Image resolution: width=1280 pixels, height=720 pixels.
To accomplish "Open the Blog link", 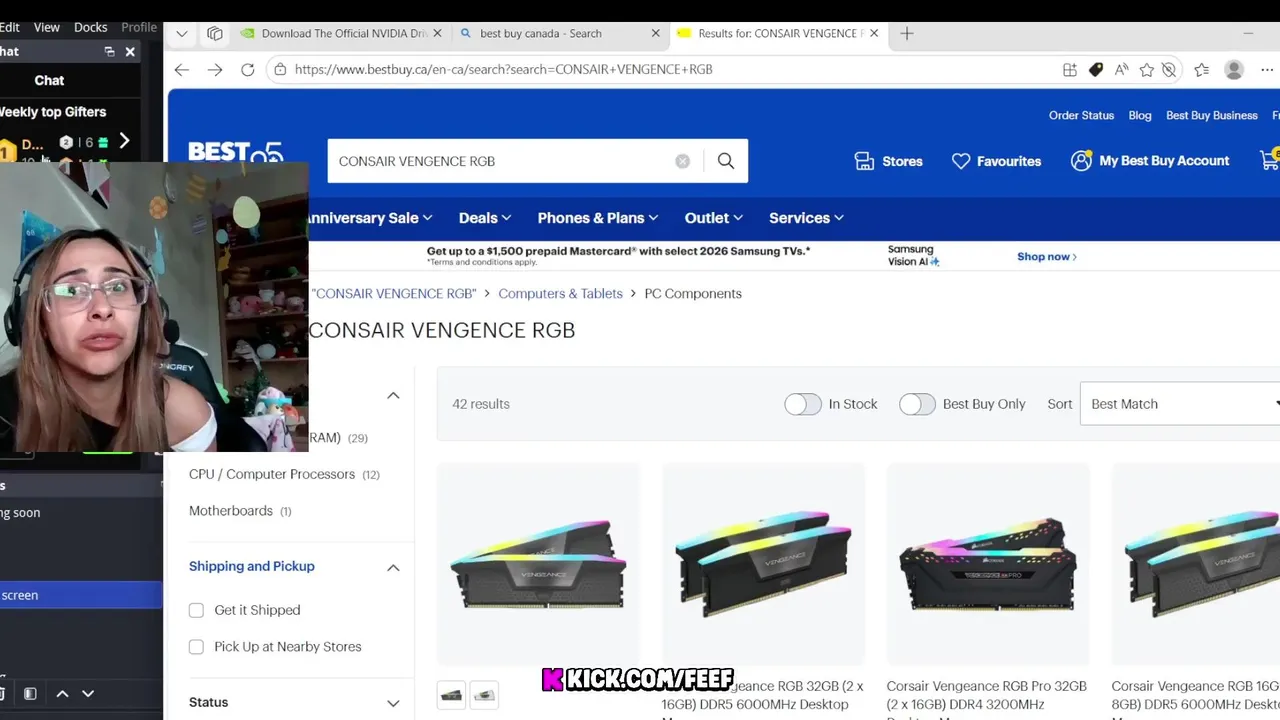I will (1140, 115).
